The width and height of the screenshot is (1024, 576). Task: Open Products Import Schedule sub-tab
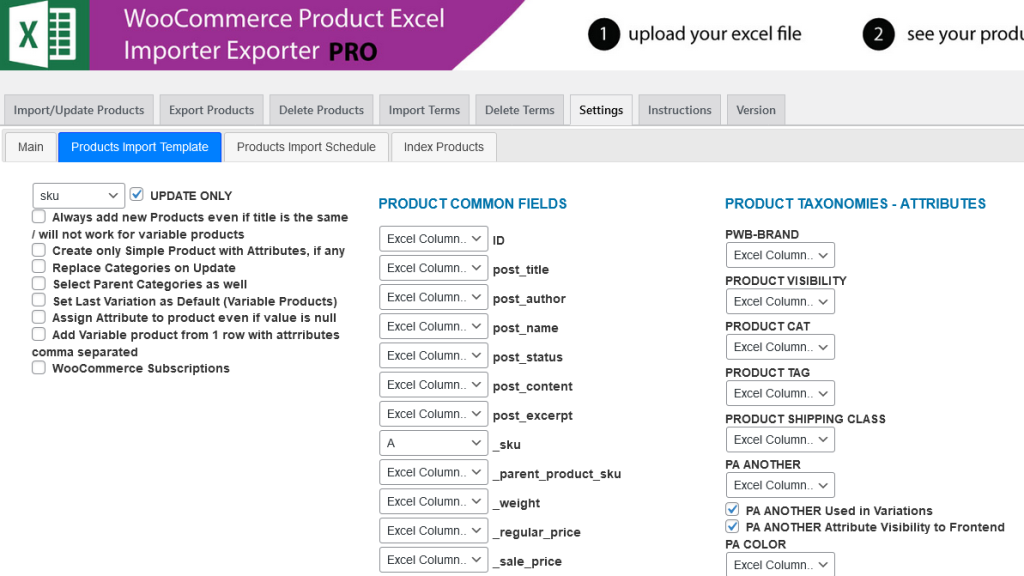[306, 147]
